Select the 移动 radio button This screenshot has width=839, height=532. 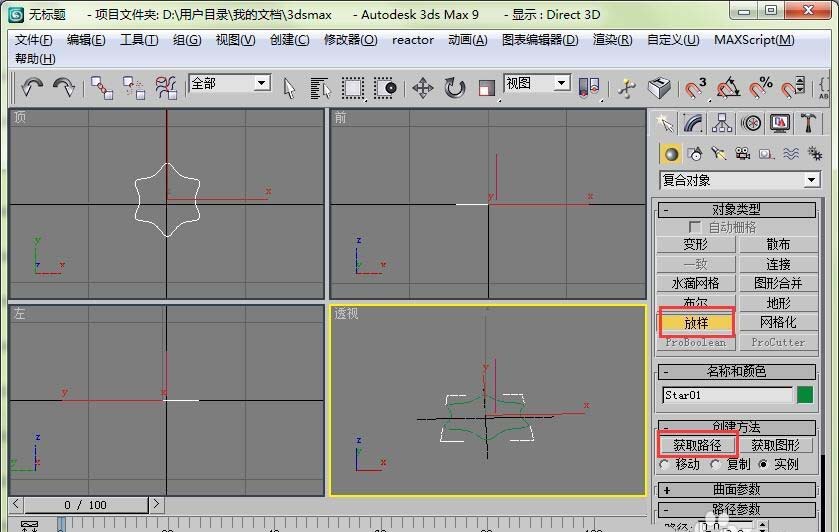(665, 465)
